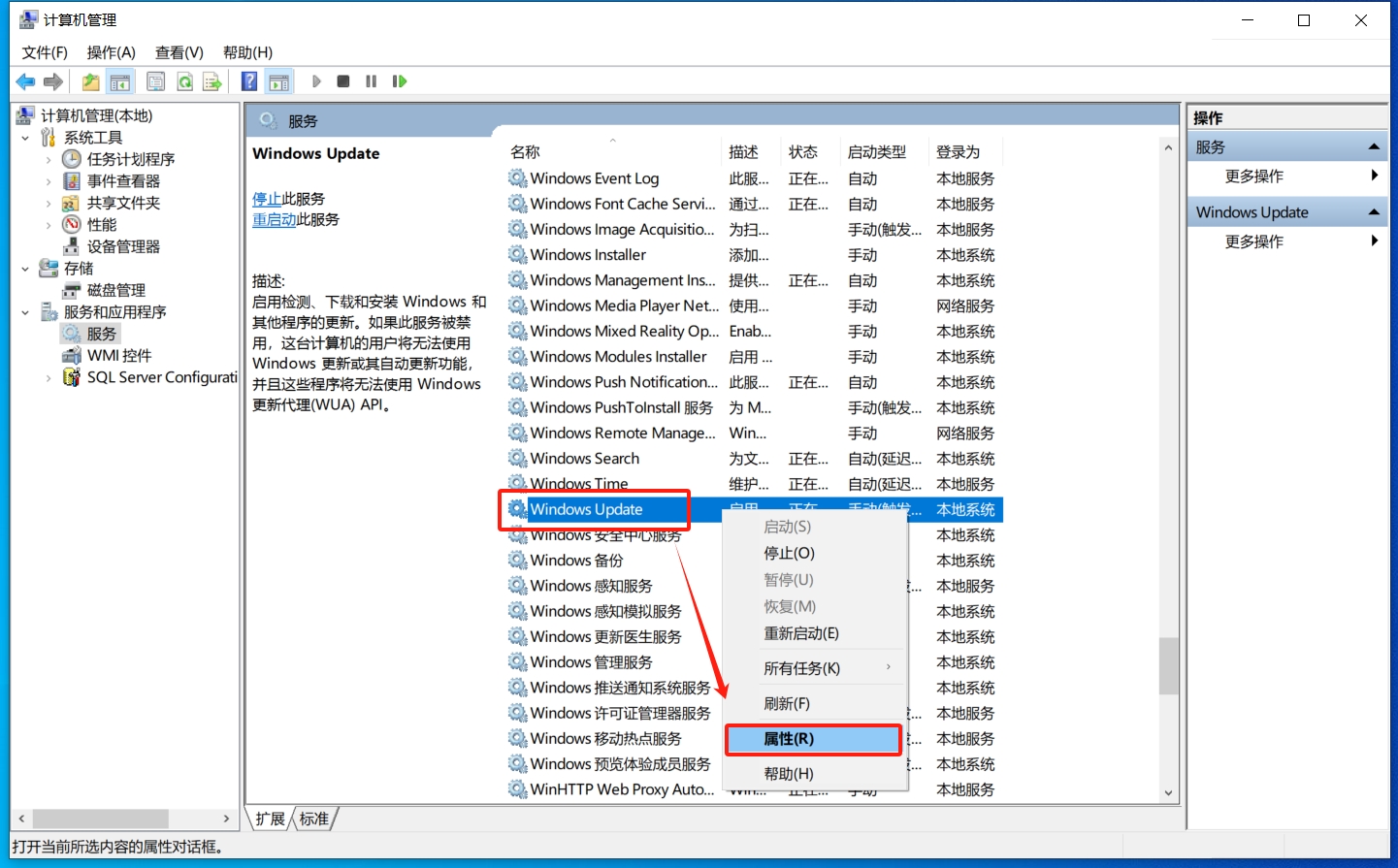The image size is (1398, 868).
Task: Select 计算机管理(本地) root node
Action: 96,115
